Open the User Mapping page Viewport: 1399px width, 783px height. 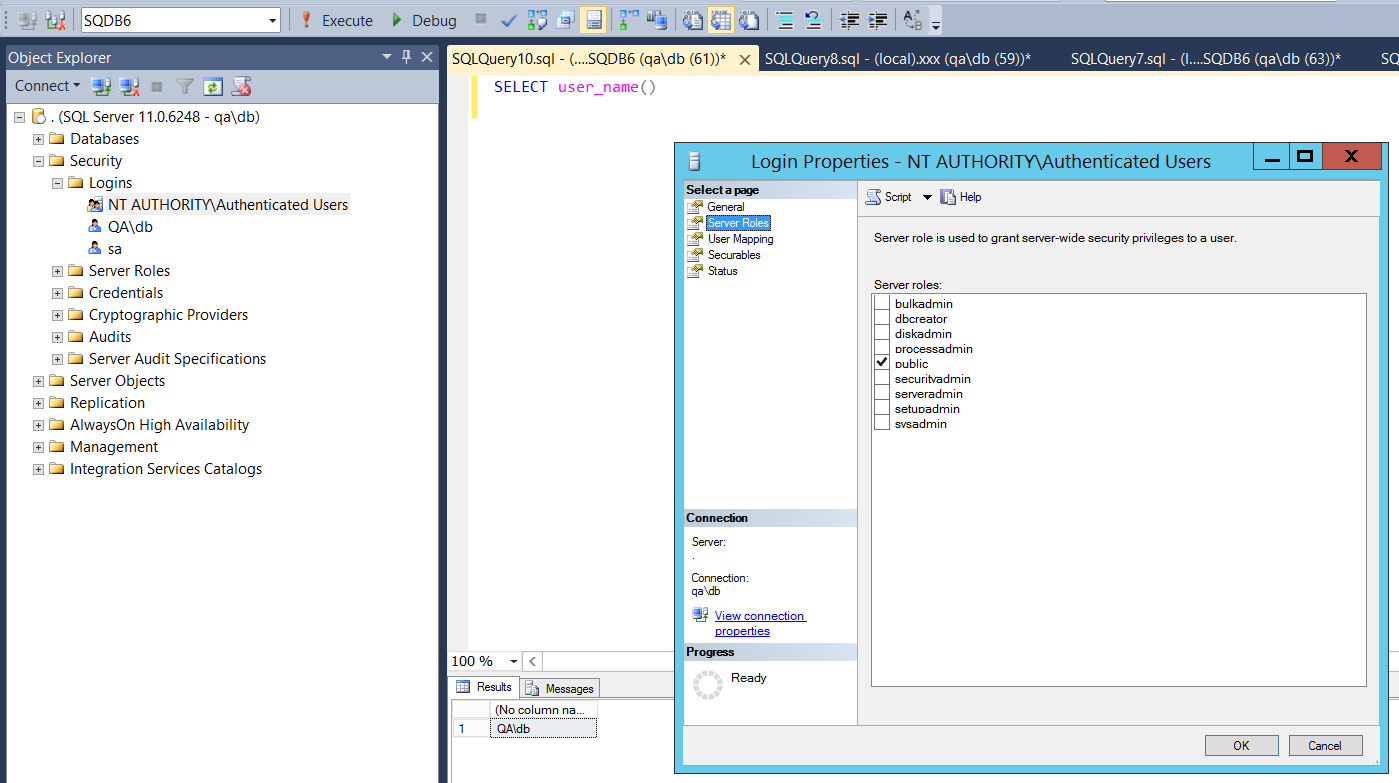[740, 239]
